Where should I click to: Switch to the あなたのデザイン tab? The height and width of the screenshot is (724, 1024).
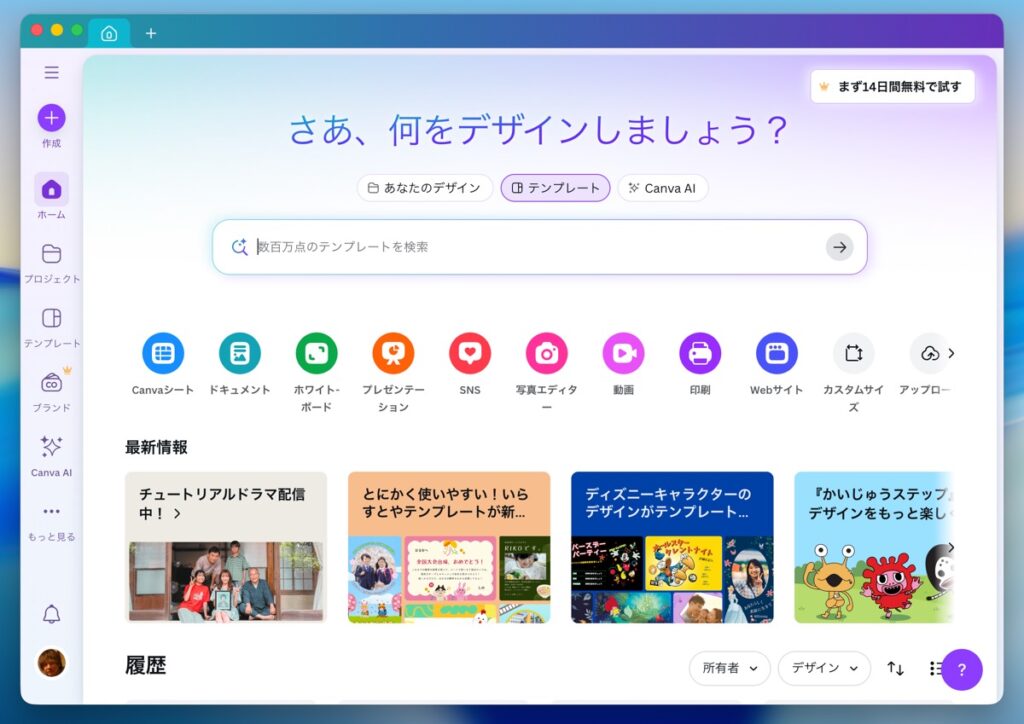pyautogui.click(x=424, y=188)
